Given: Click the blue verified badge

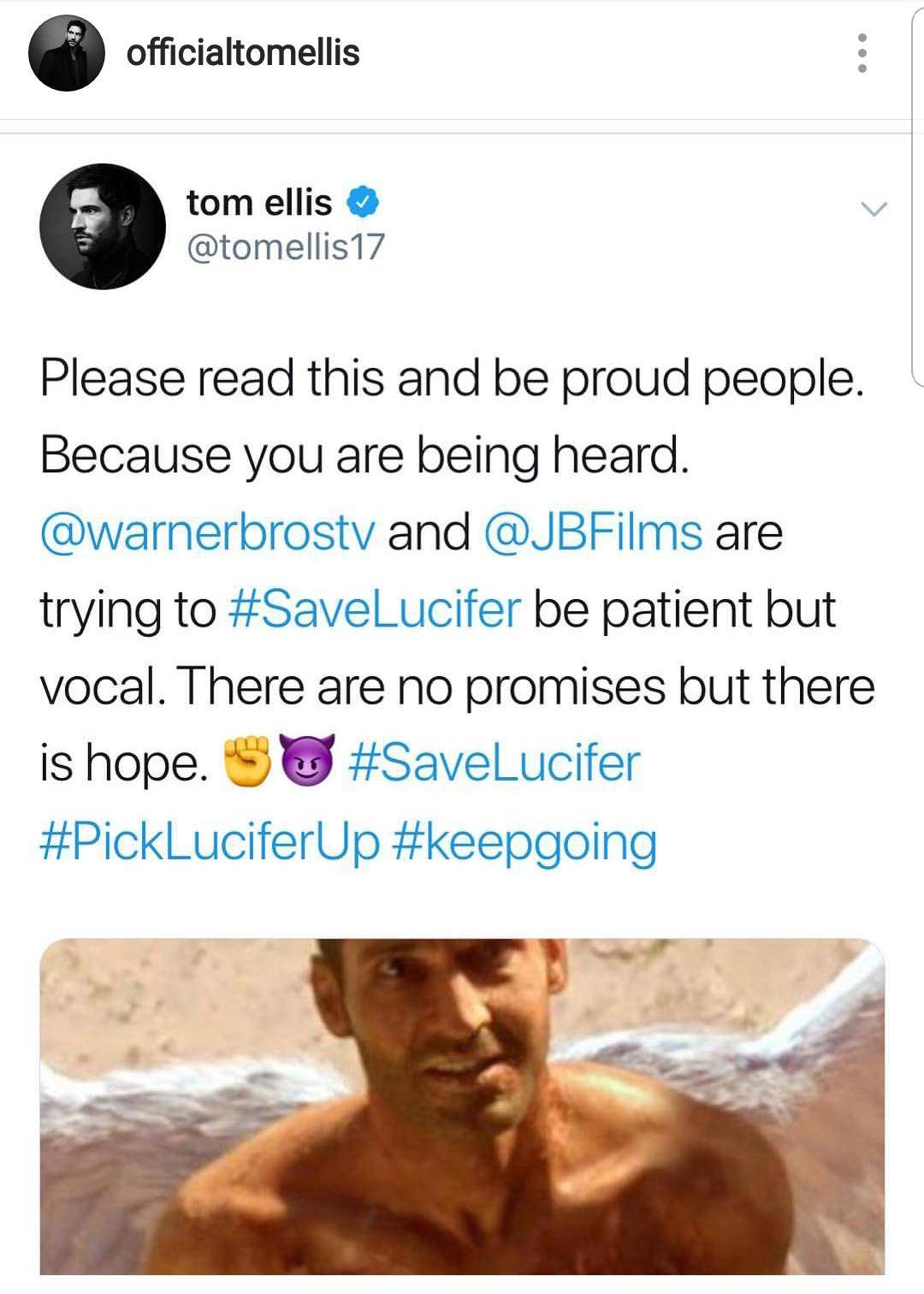Looking at the screenshot, I should [x=363, y=202].
